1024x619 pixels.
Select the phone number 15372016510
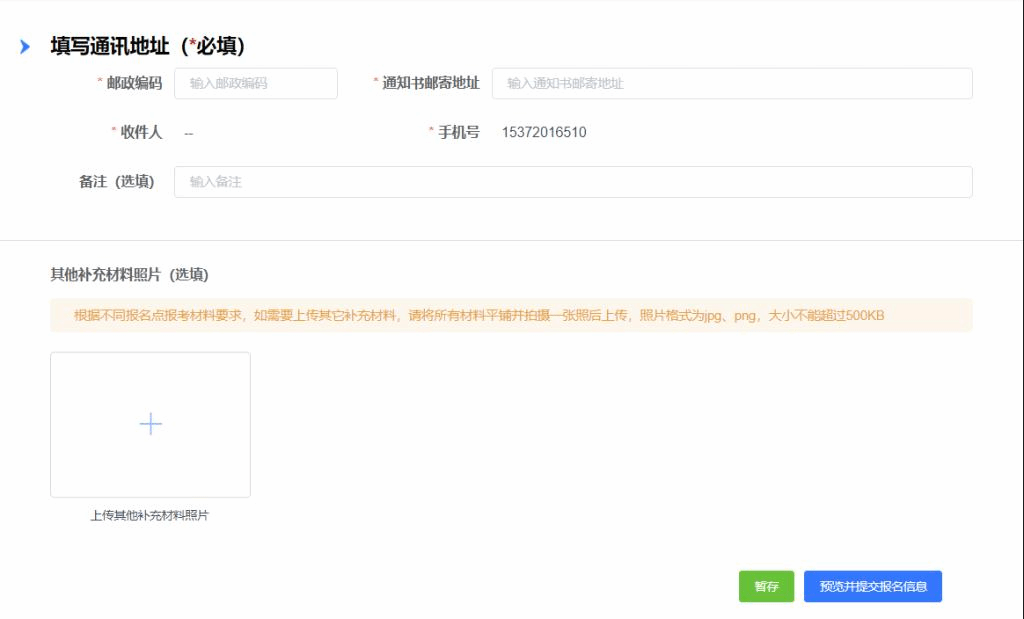click(544, 133)
